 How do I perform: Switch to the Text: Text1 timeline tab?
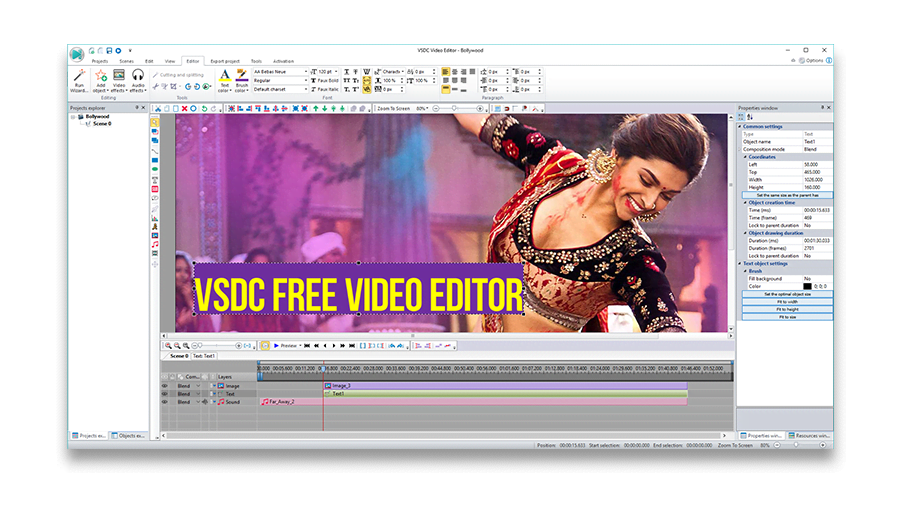click(204, 356)
